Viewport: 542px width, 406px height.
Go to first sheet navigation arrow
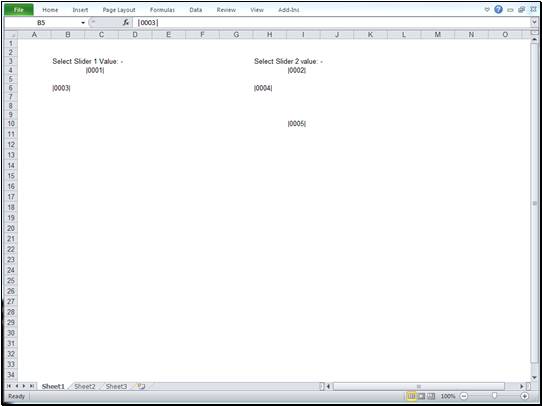click(9, 386)
